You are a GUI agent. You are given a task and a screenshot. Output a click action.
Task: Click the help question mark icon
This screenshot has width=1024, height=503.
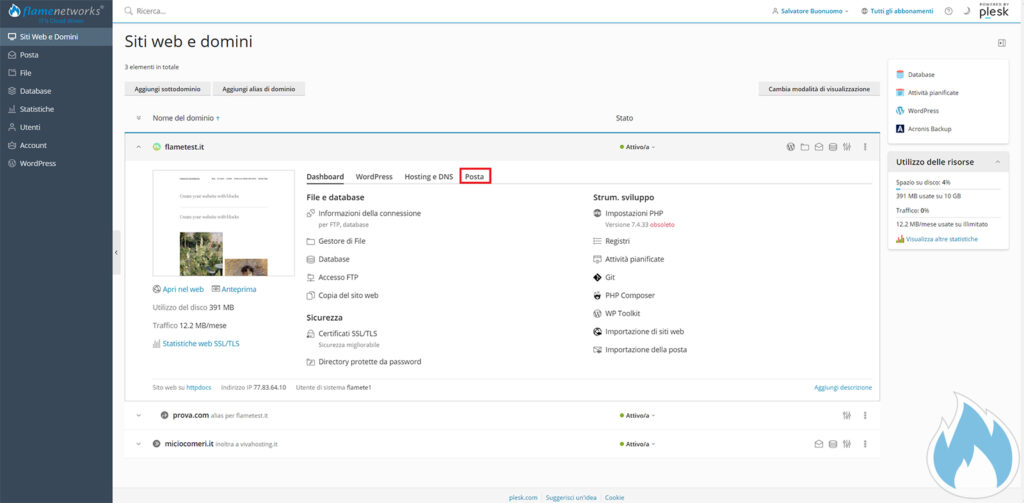[948, 11]
